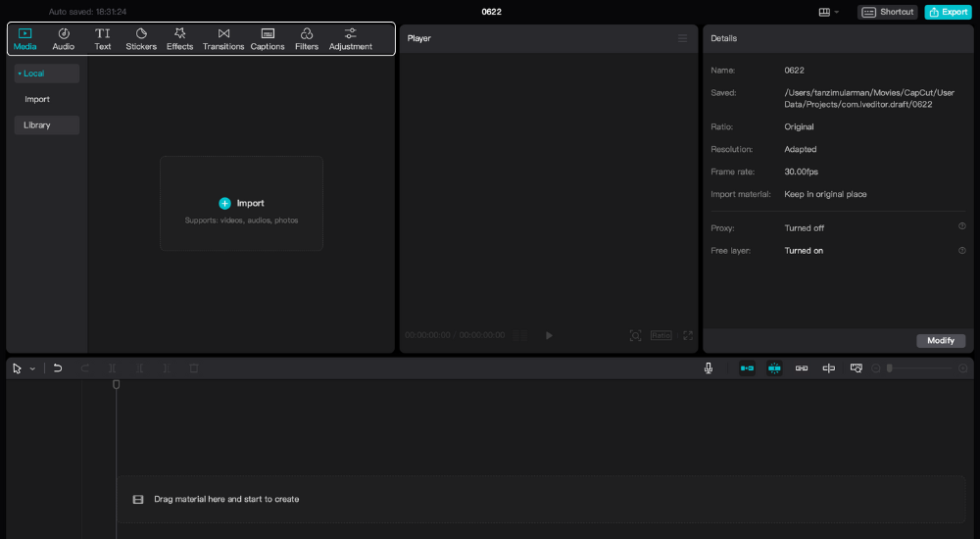Open the Effects panel

point(180,39)
